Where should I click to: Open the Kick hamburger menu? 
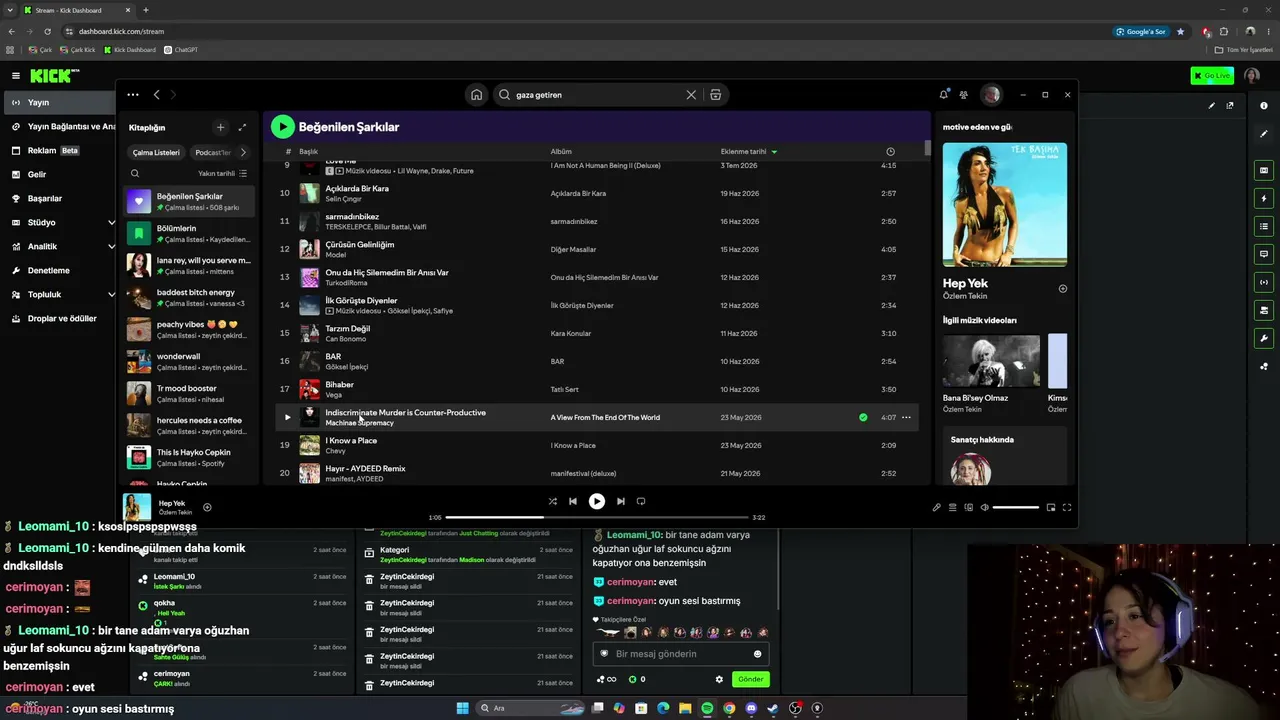coord(15,76)
